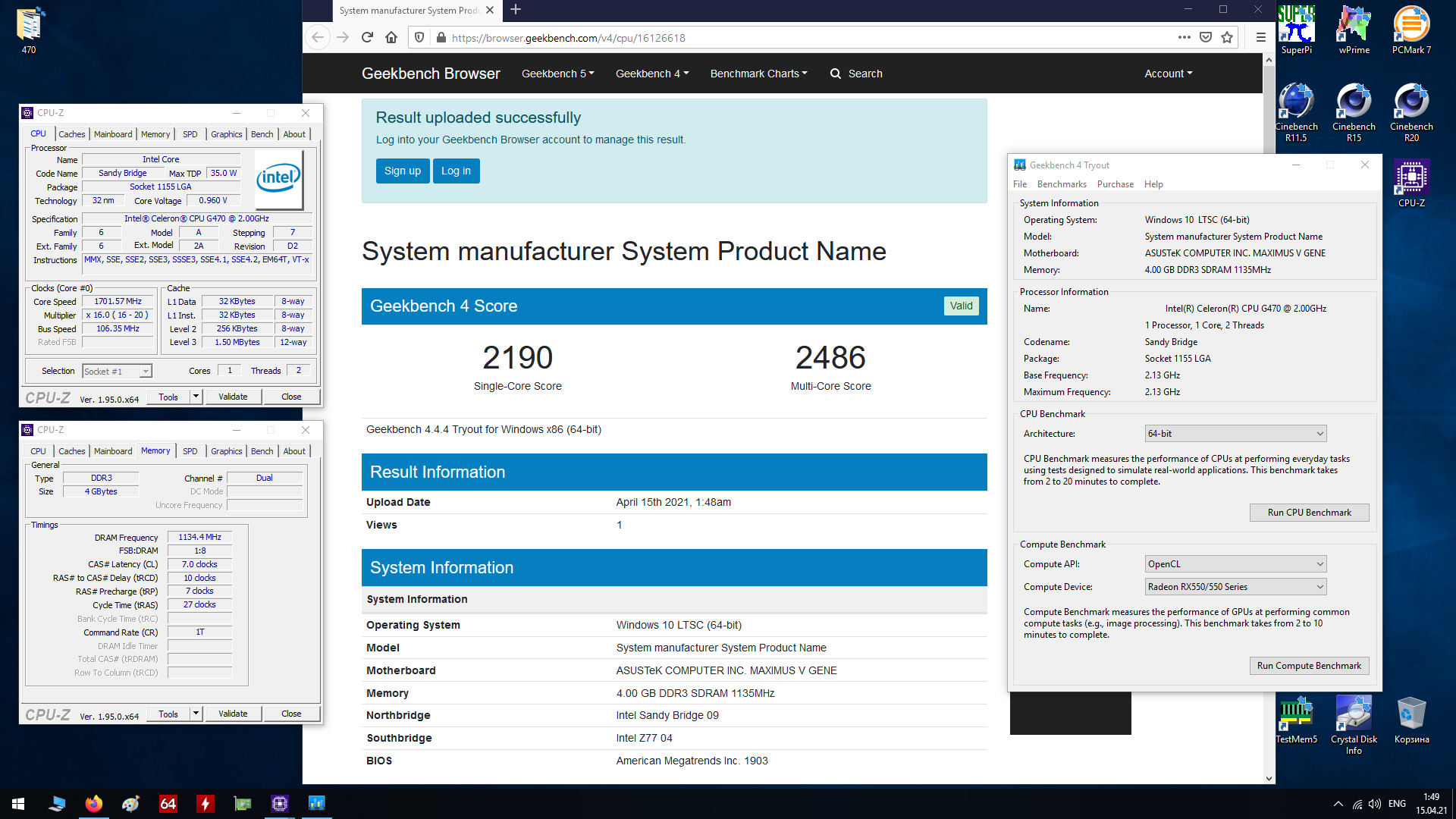Click Search in Geekbench navbar

[x=856, y=74]
